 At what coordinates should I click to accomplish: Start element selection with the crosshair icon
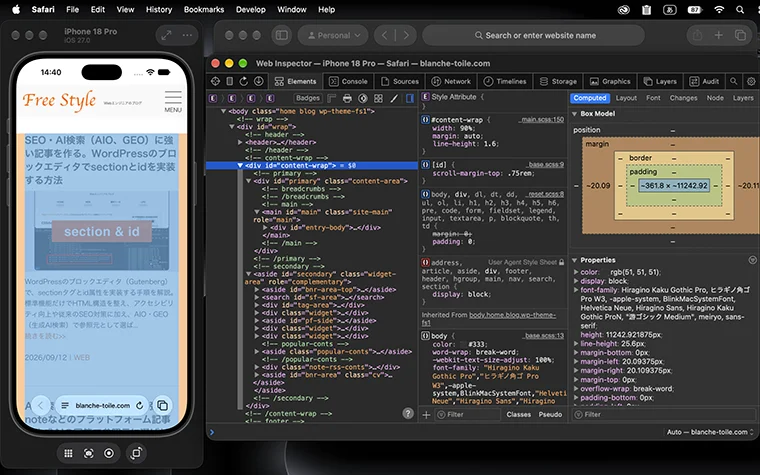point(215,81)
